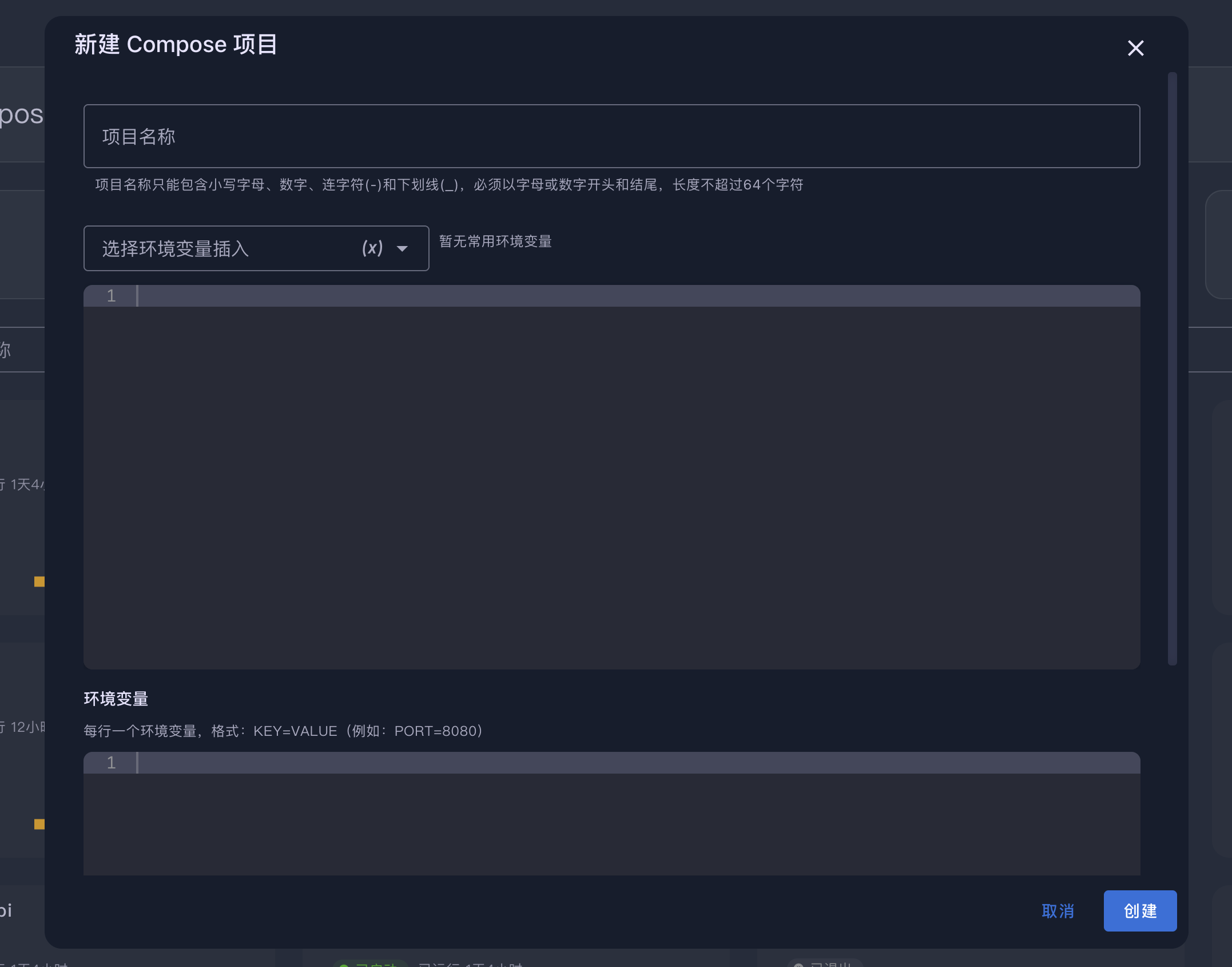Screen dimensions: 1232x967
Task: Click the project name rule helper text
Action: point(449,185)
